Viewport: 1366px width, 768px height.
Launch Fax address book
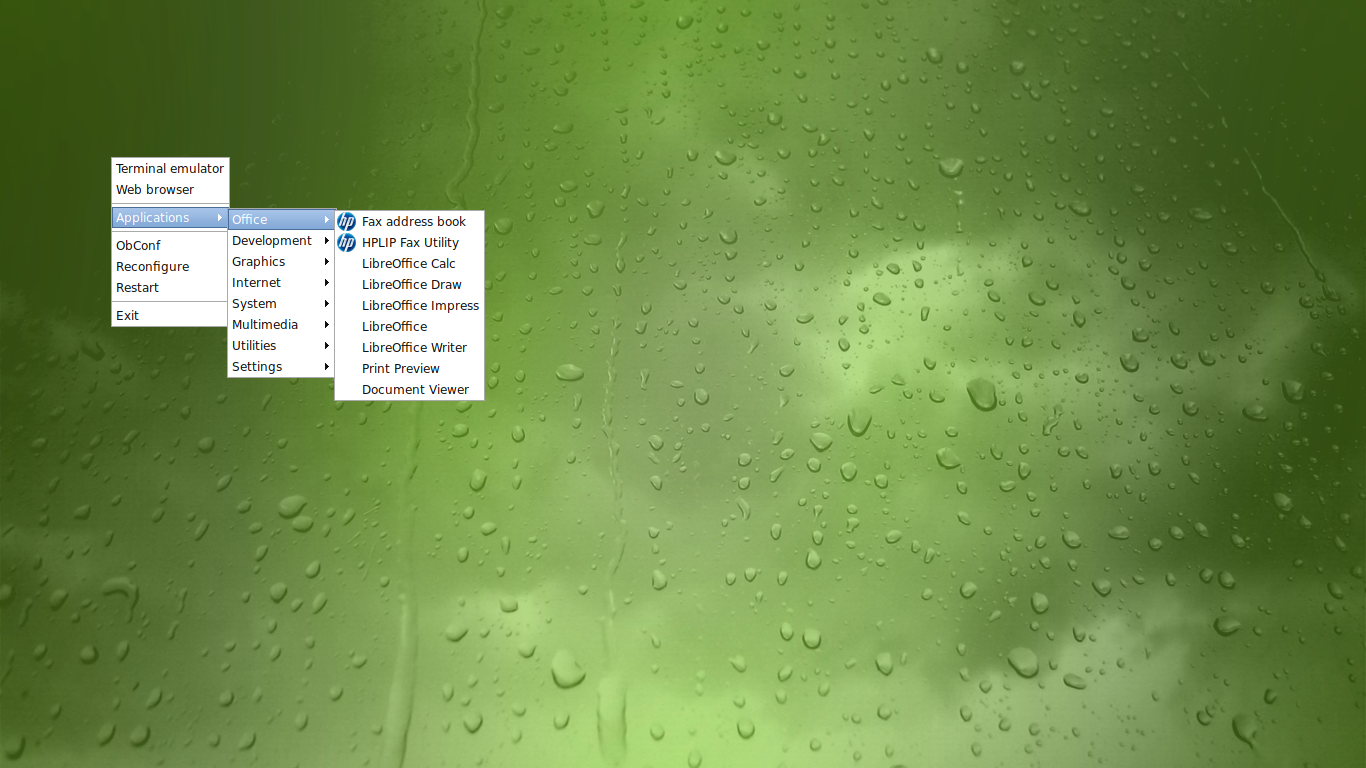click(409, 222)
